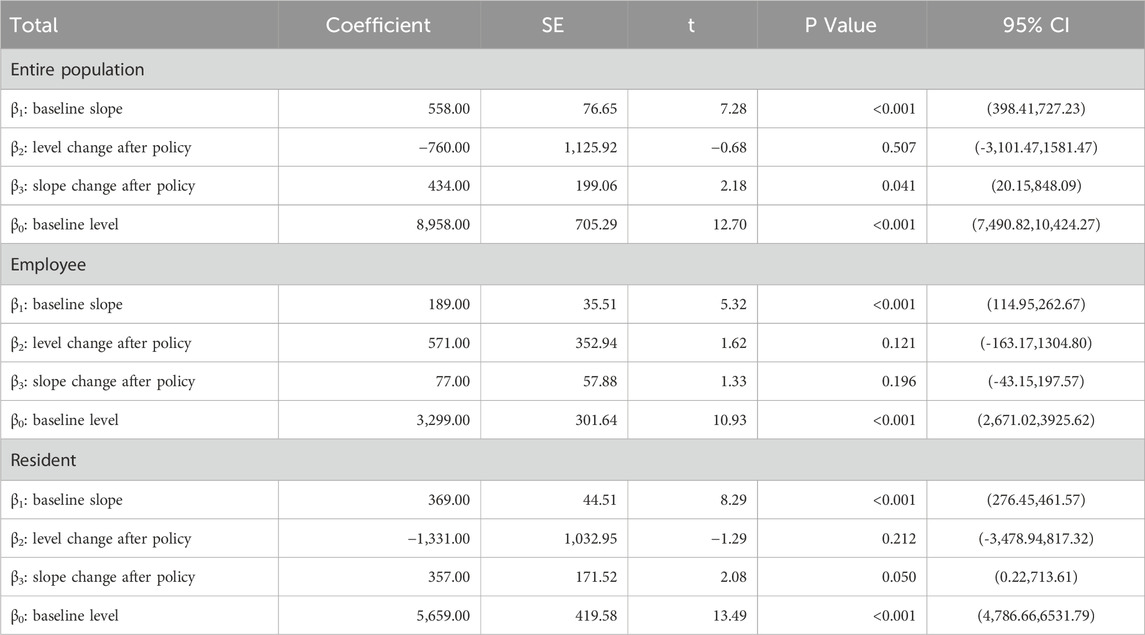Select the Entire population section row
The height and width of the screenshot is (635, 1145).
tap(572, 69)
